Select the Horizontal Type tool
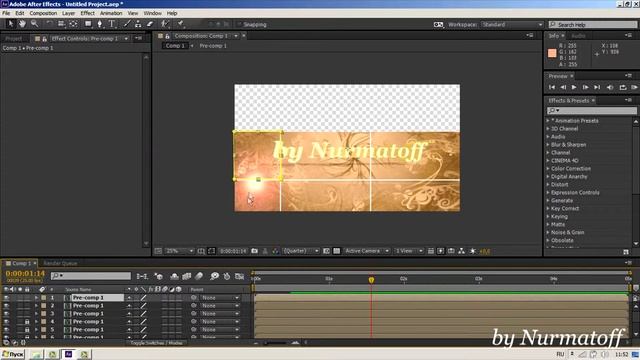This screenshot has width=640, height=360. 111,24
